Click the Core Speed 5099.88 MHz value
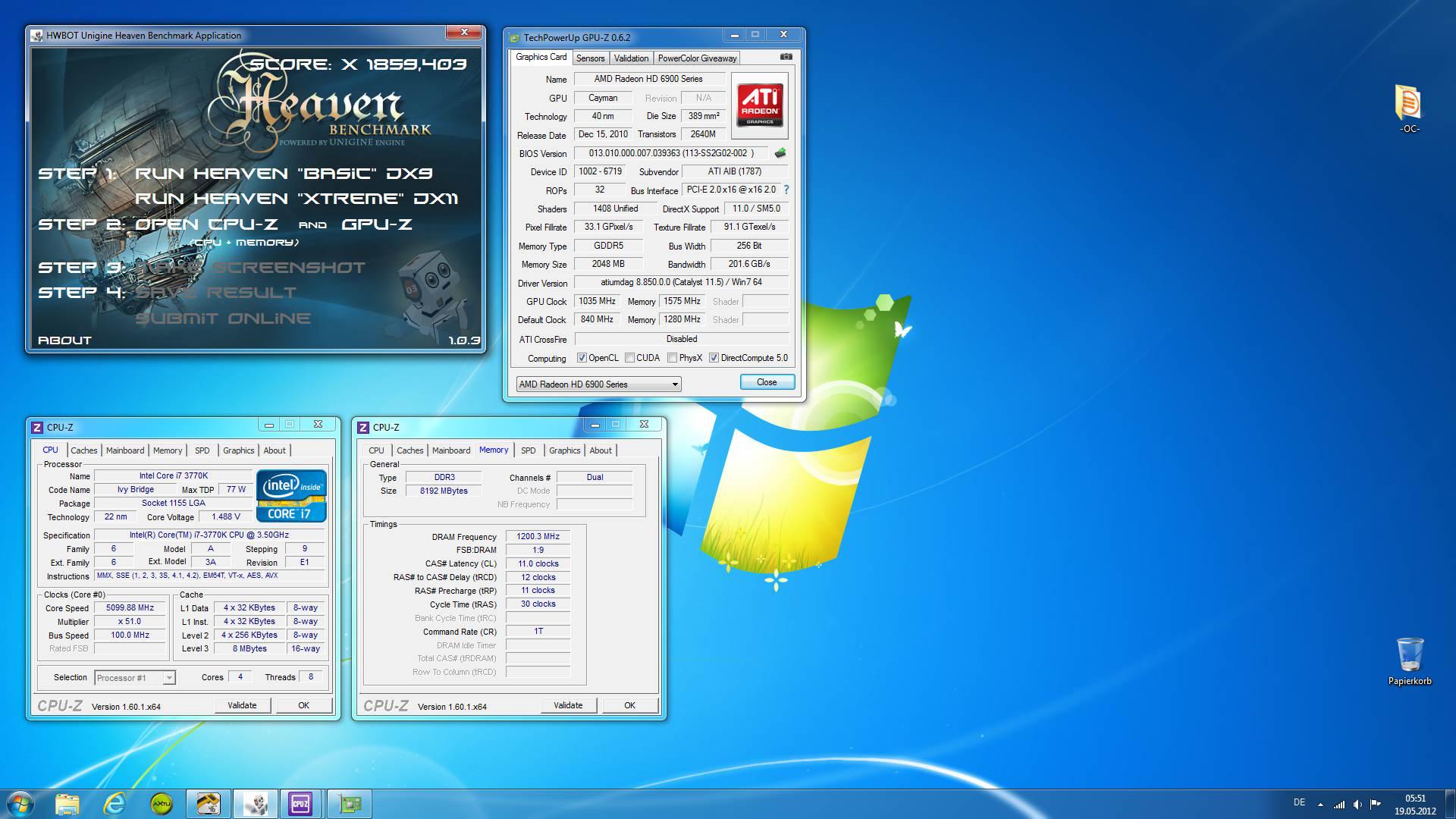 click(x=130, y=608)
